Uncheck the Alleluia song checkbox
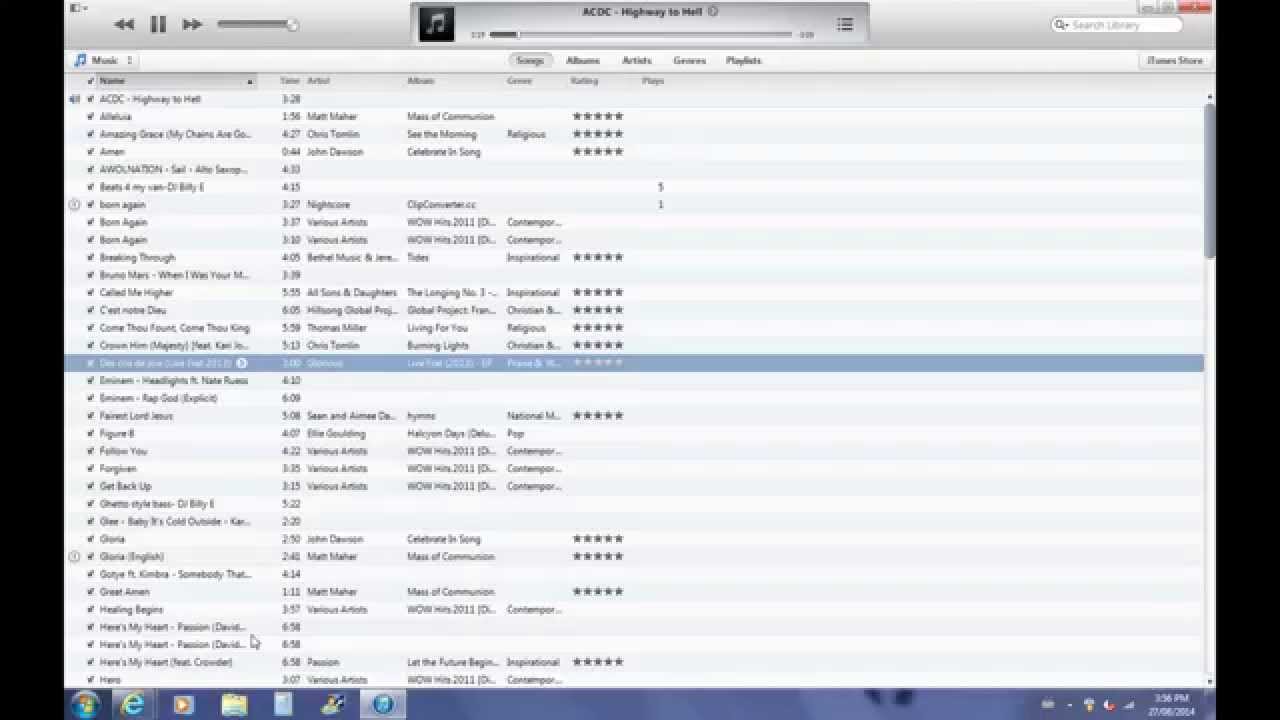 pos(90,116)
